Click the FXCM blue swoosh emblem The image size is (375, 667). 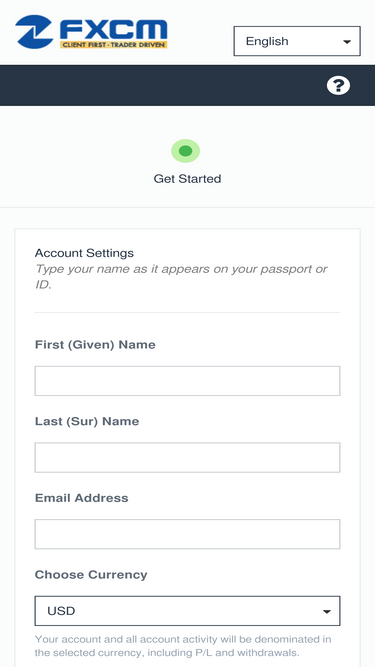[x=34, y=31]
